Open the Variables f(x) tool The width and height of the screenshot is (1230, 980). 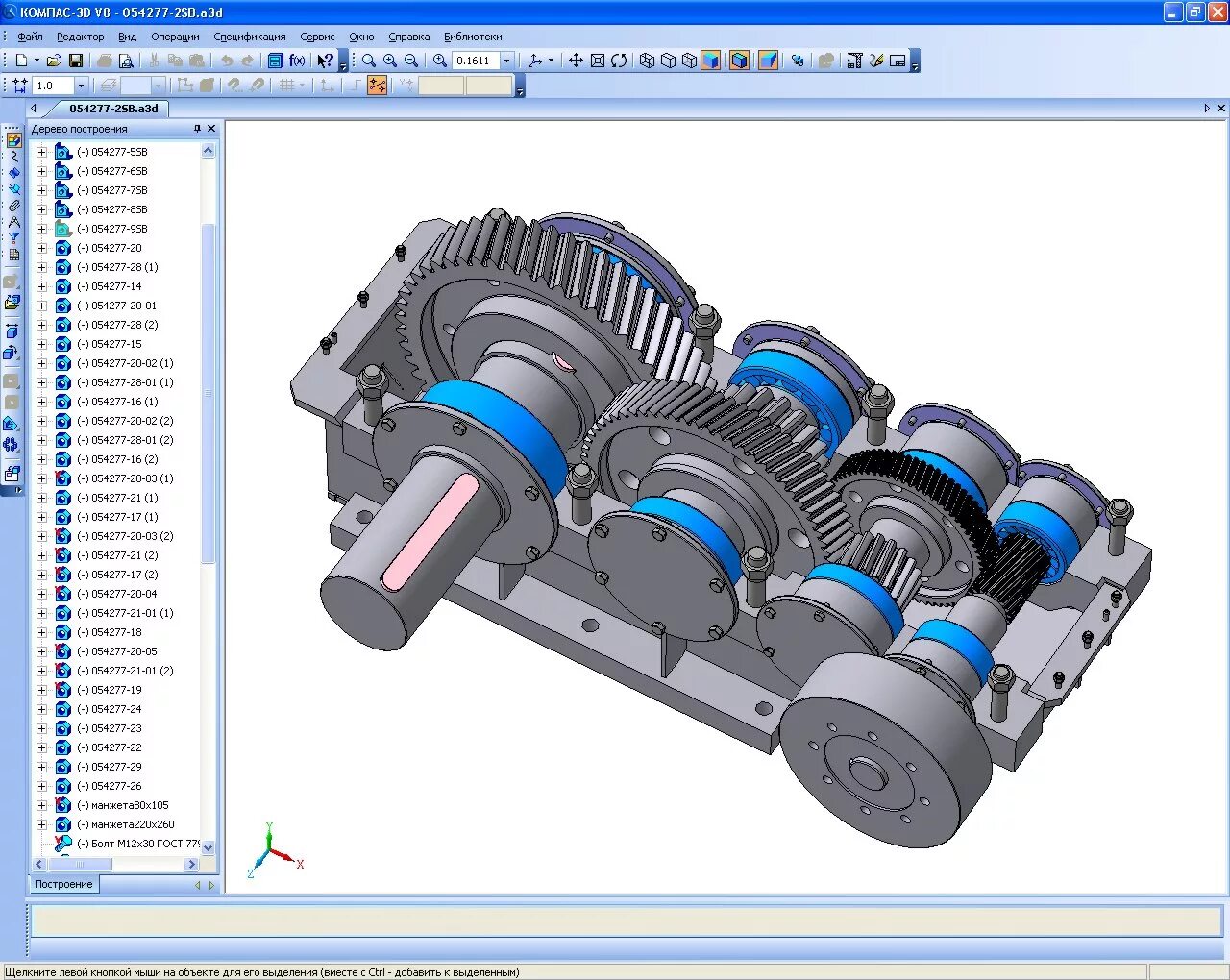pyautogui.click(x=297, y=61)
